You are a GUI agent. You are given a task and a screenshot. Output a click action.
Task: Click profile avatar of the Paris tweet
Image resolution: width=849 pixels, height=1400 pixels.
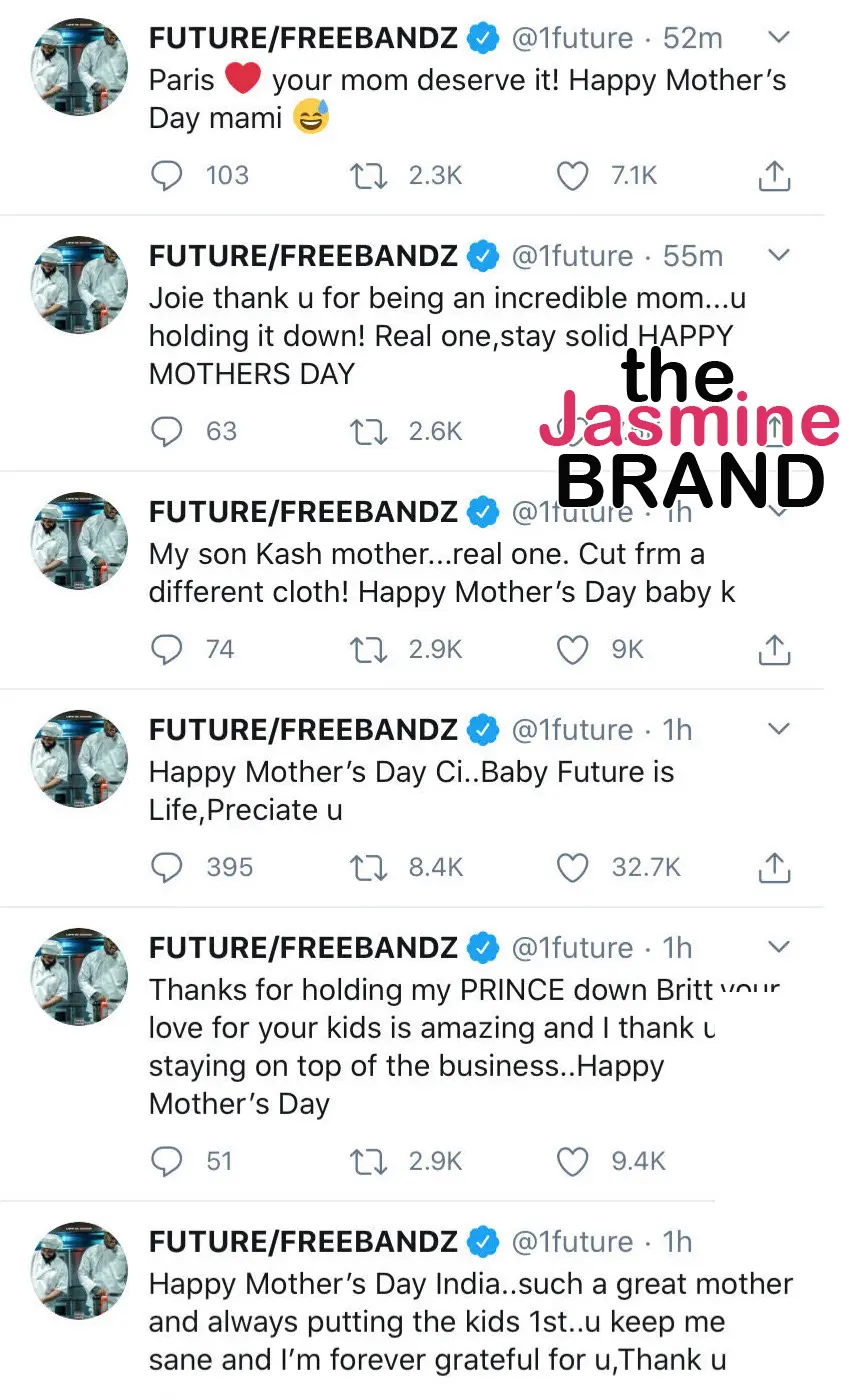[80, 66]
